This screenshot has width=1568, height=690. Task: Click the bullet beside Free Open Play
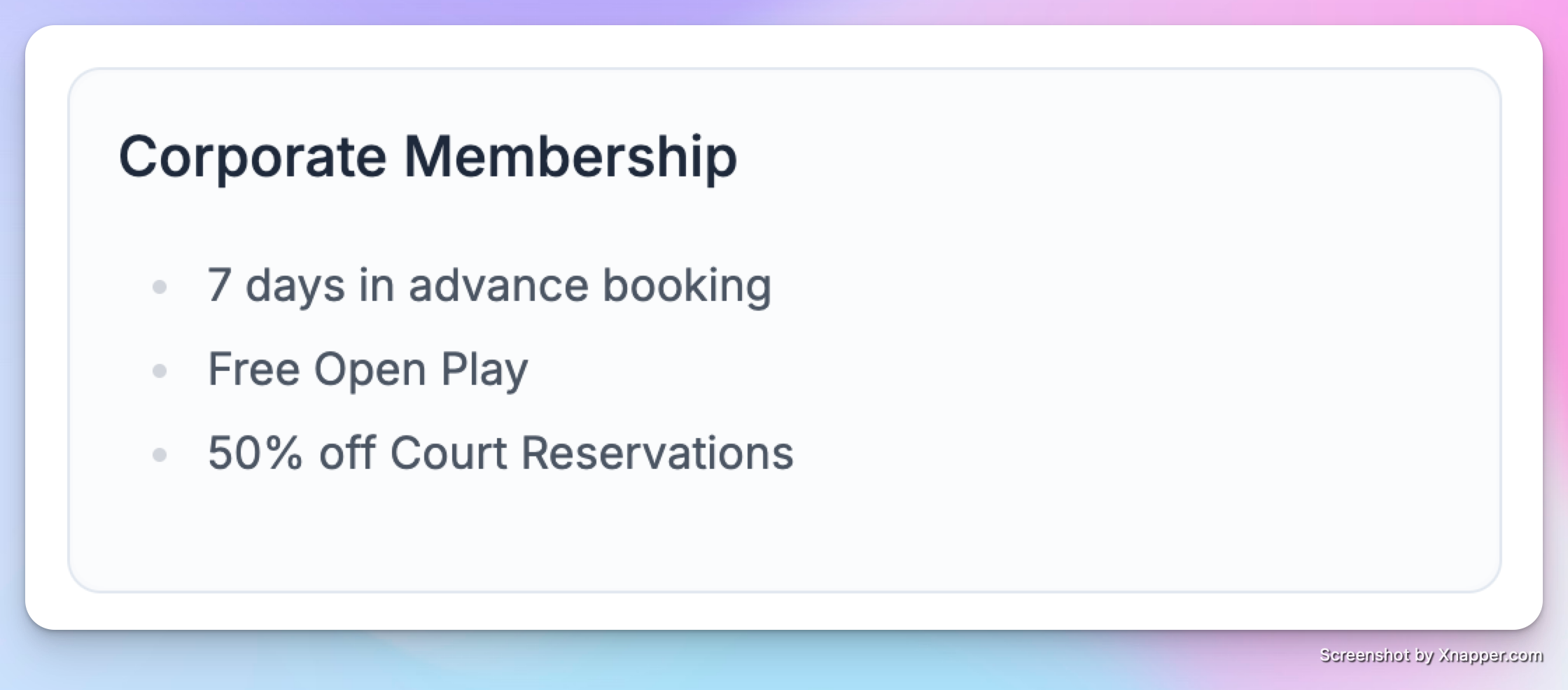click(160, 371)
